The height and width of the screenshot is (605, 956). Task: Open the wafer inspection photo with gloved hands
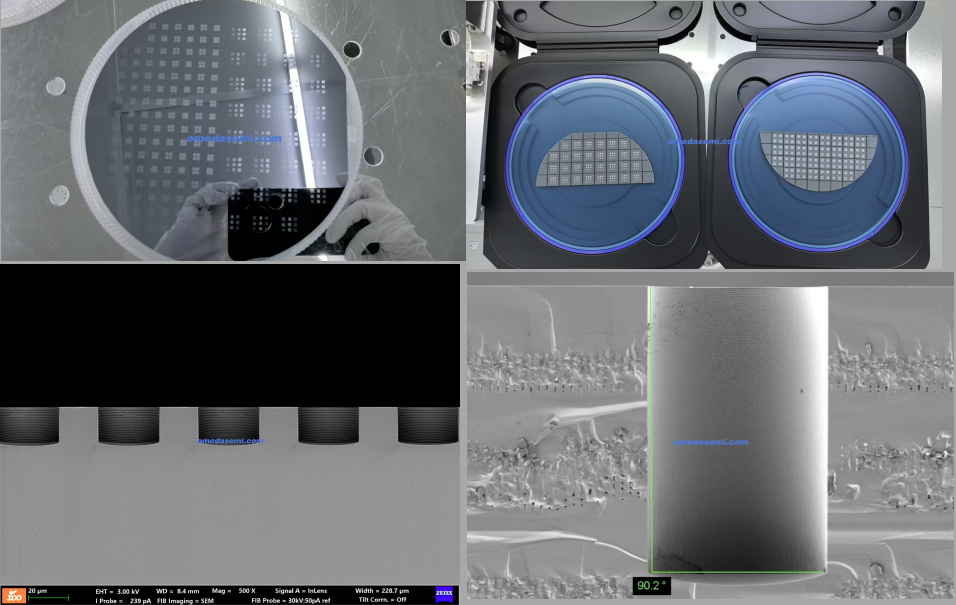(x=232, y=130)
